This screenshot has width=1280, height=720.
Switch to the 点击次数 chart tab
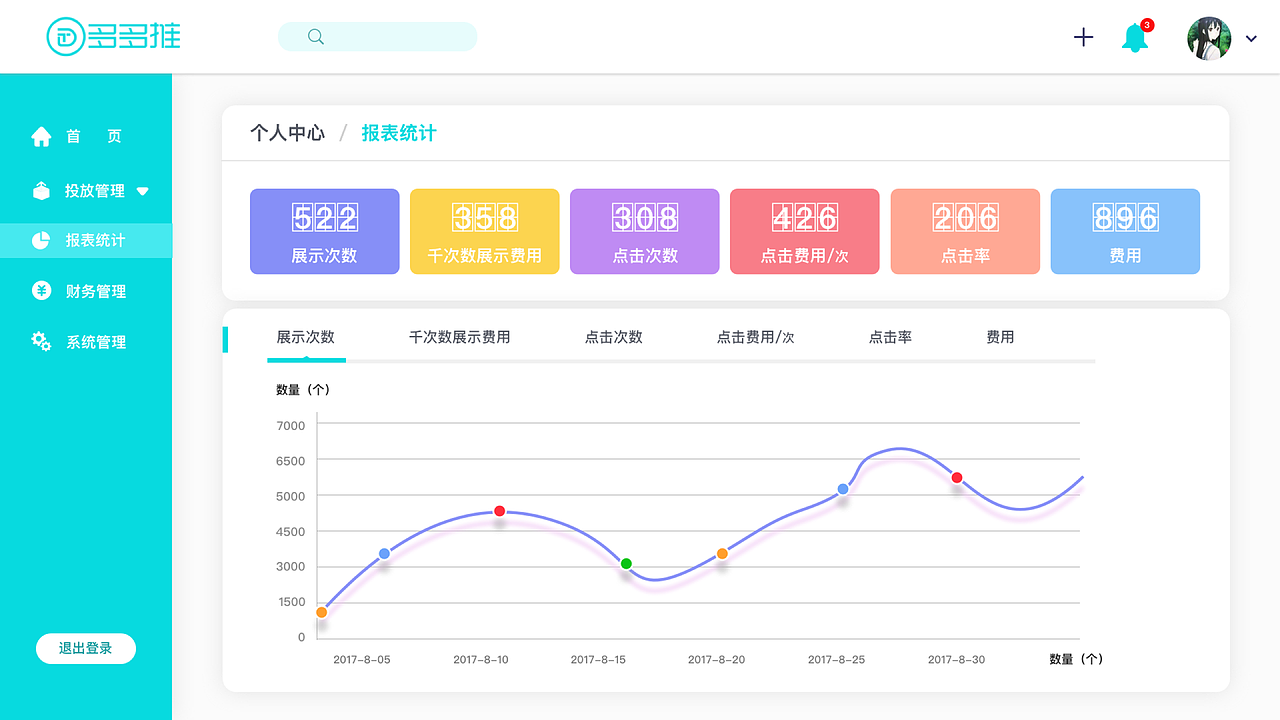(614, 337)
